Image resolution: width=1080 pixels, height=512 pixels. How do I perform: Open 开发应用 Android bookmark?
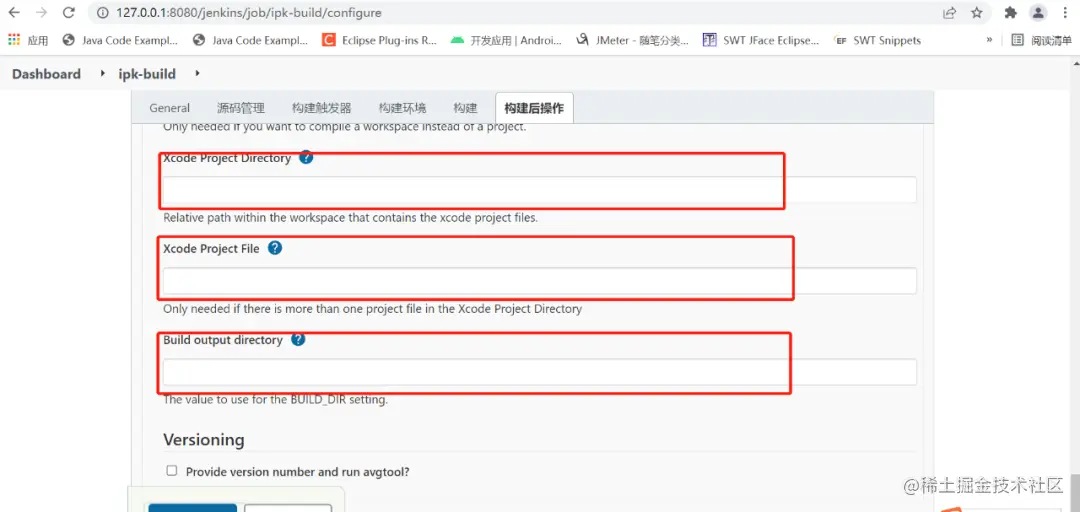coord(506,41)
